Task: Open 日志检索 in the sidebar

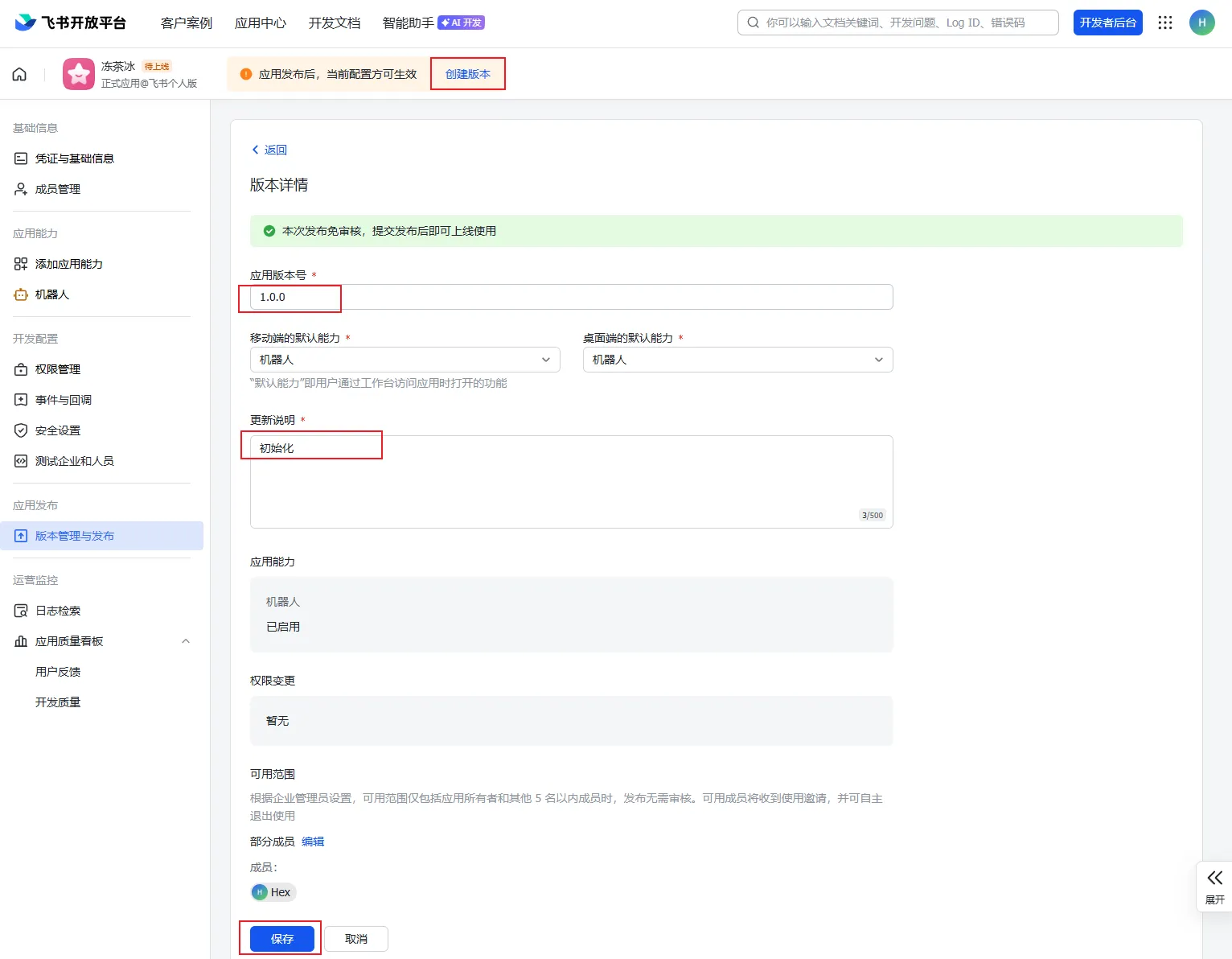Action: (58, 611)
